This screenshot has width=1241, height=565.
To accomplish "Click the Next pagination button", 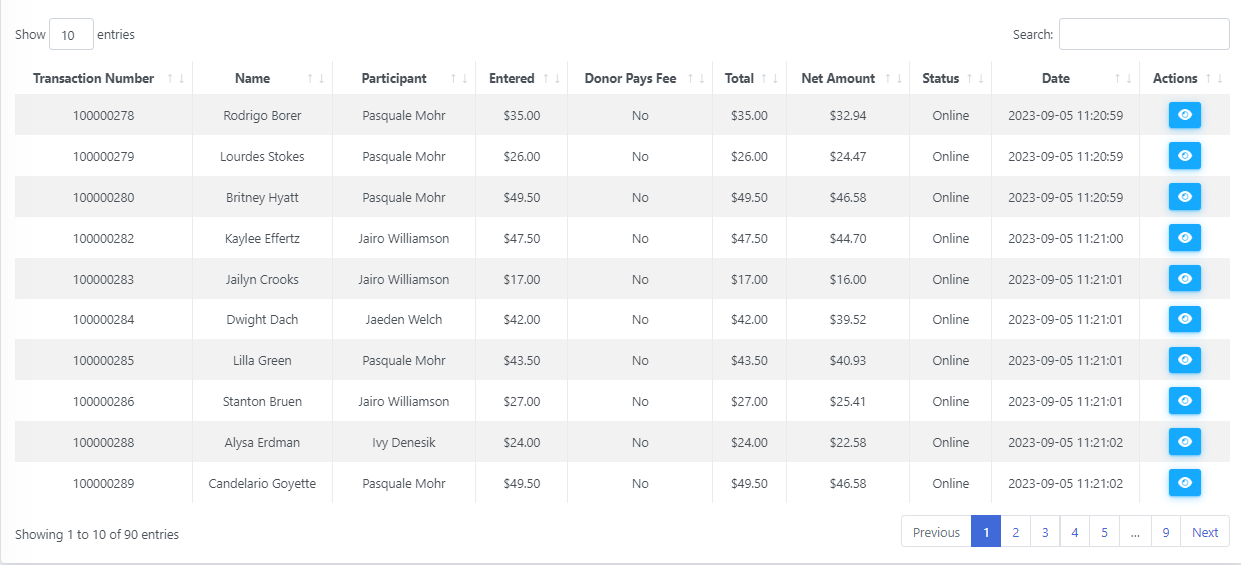I will pyautogui.click(x=1205, y=532).
